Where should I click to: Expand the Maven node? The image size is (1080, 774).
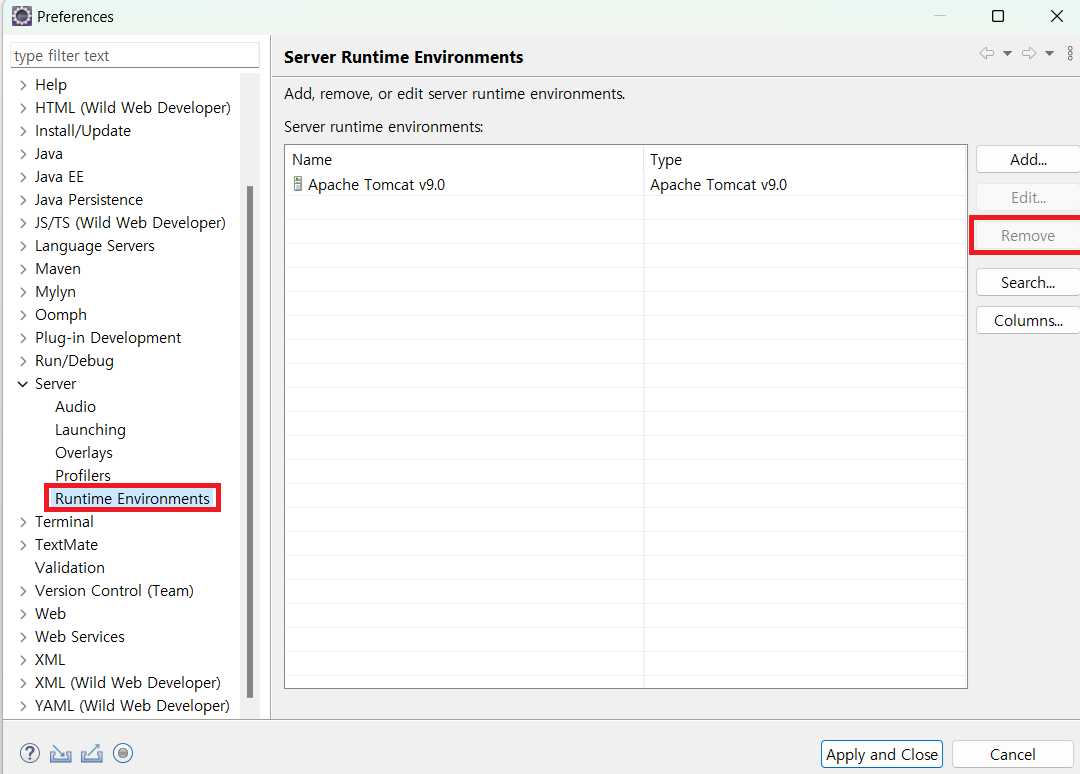pyautogui.click(x=23, y=269)
